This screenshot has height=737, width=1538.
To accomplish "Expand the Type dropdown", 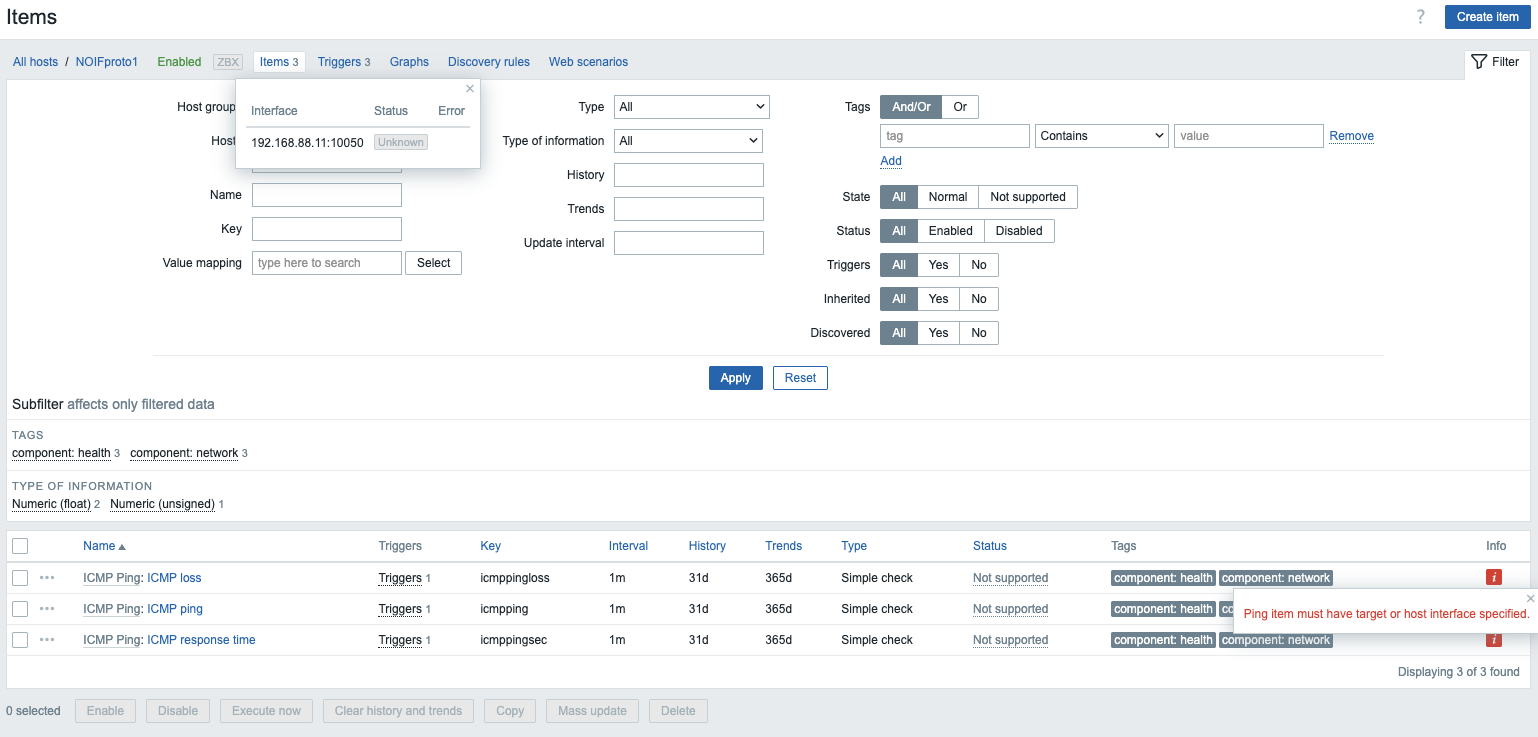I will (691, 107).
